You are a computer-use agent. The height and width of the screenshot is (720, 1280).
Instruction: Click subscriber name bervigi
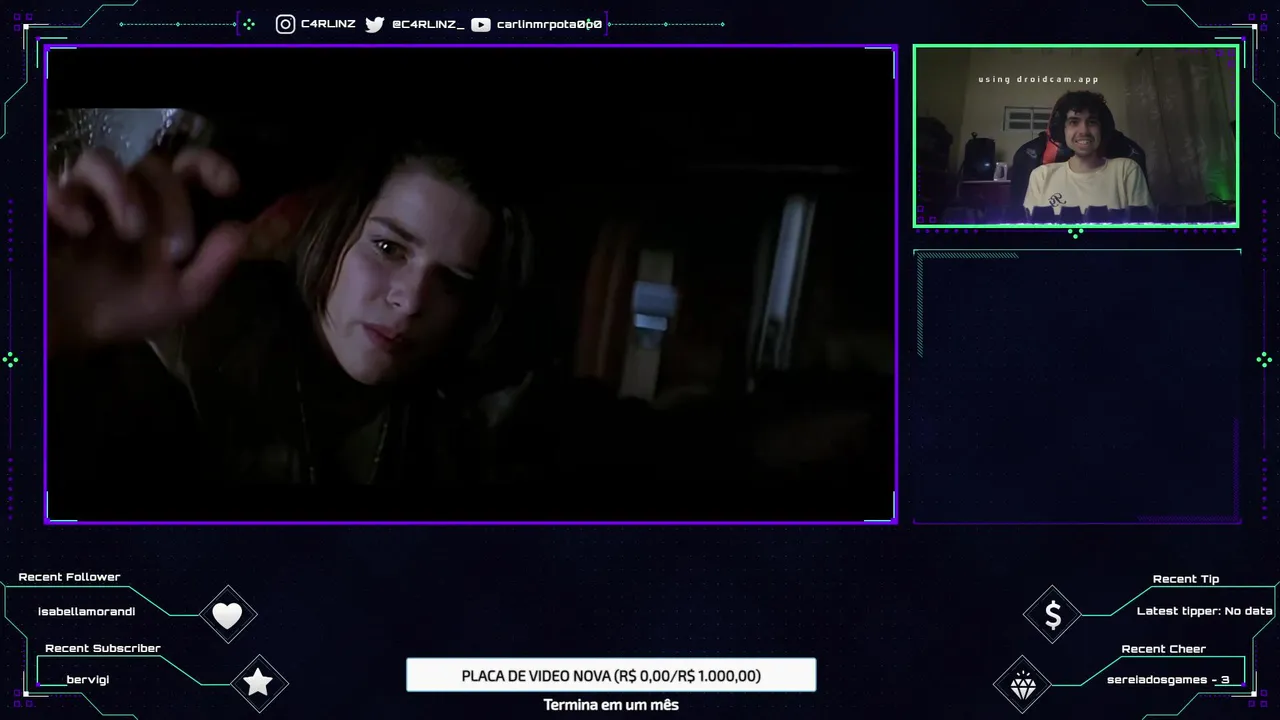pyautogui.click(x=87, y=679)
